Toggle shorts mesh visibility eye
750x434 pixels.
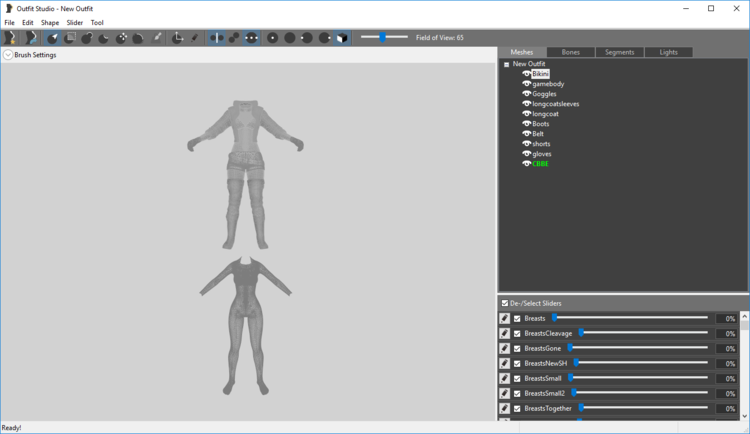[x=526, y=144]
